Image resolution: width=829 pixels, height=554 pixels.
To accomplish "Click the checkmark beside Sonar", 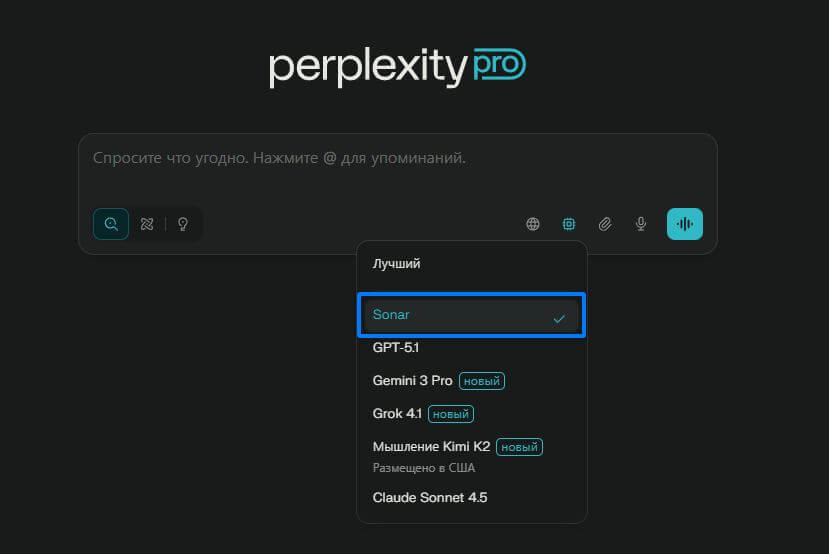I will (x=559, y=318).
